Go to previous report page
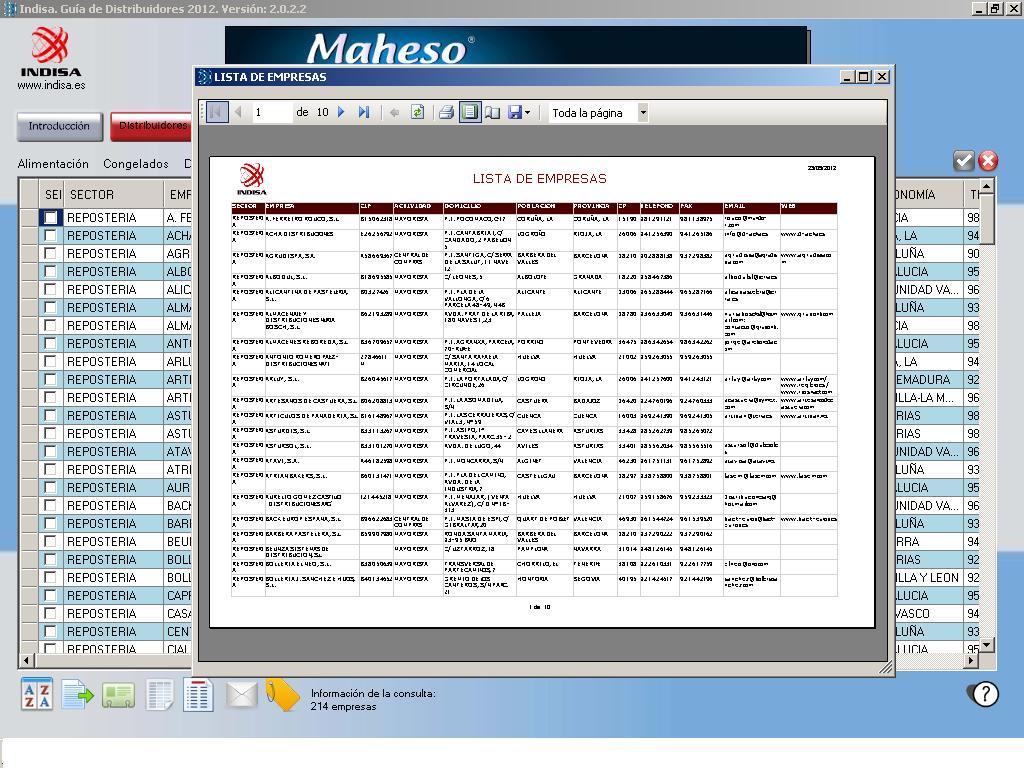This screenshot has height=768, width=1024. [238, 112]
